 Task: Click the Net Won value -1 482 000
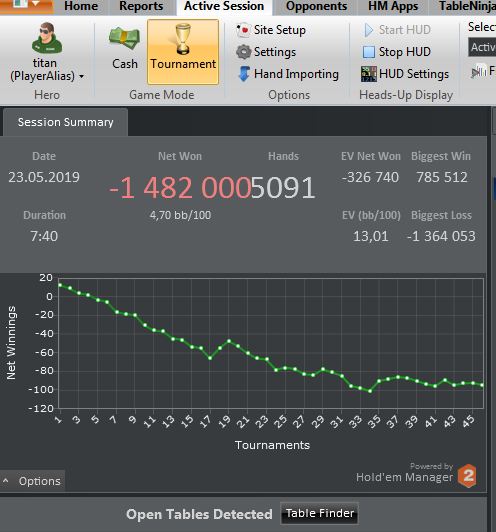tap(180, 188)
